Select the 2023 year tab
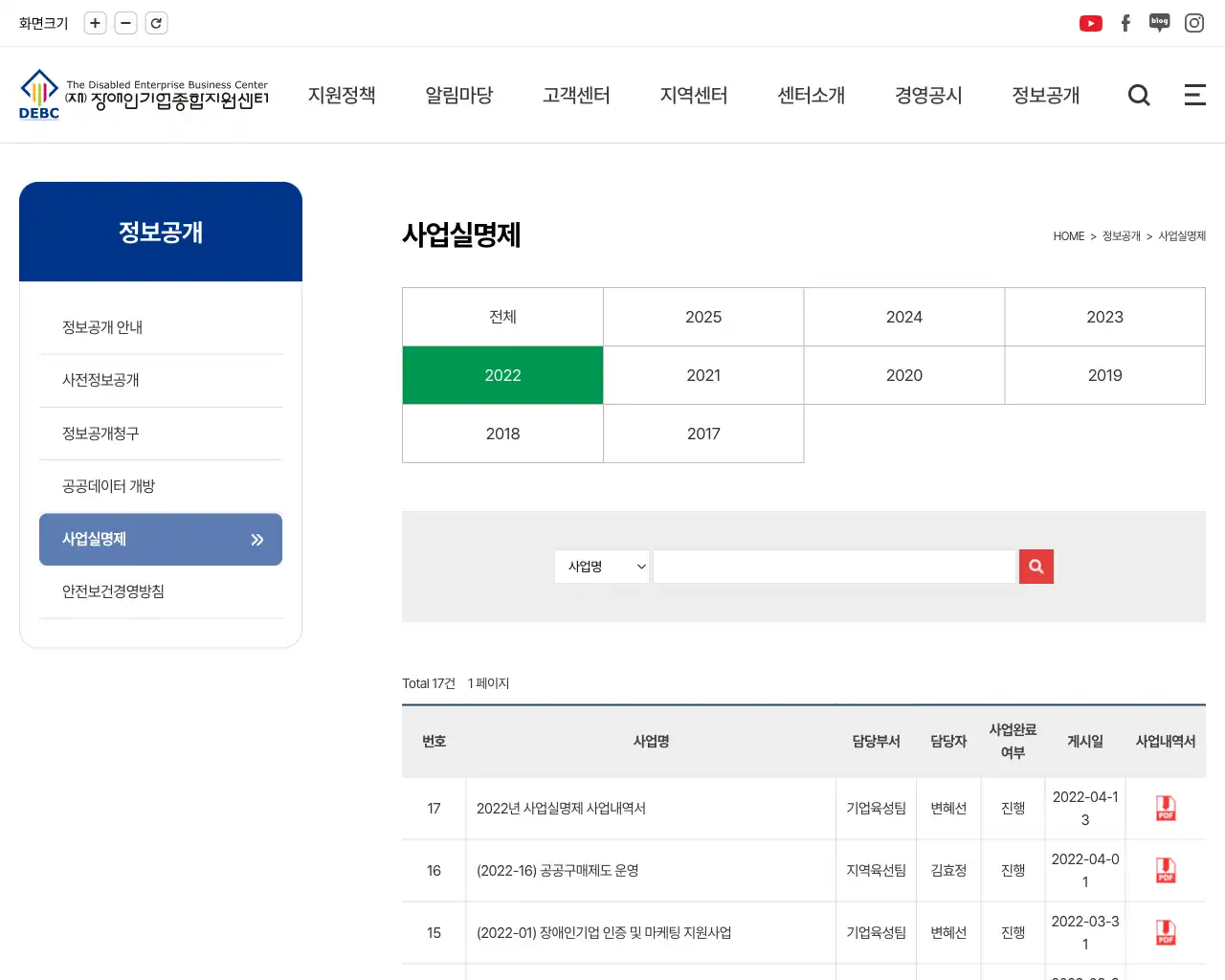The width and height of the screenshot is (1225, 980). [x=1104, y=317]
